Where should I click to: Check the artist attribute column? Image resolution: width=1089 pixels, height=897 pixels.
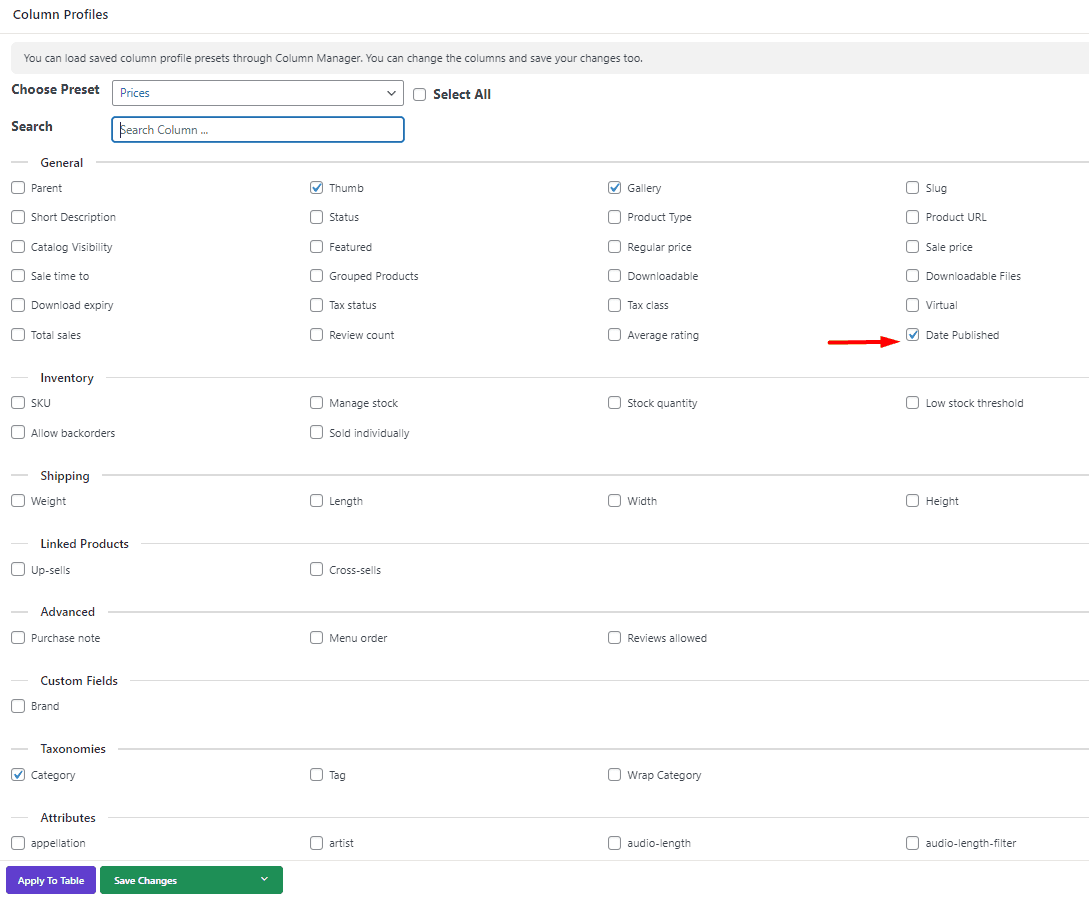point(316,842)
